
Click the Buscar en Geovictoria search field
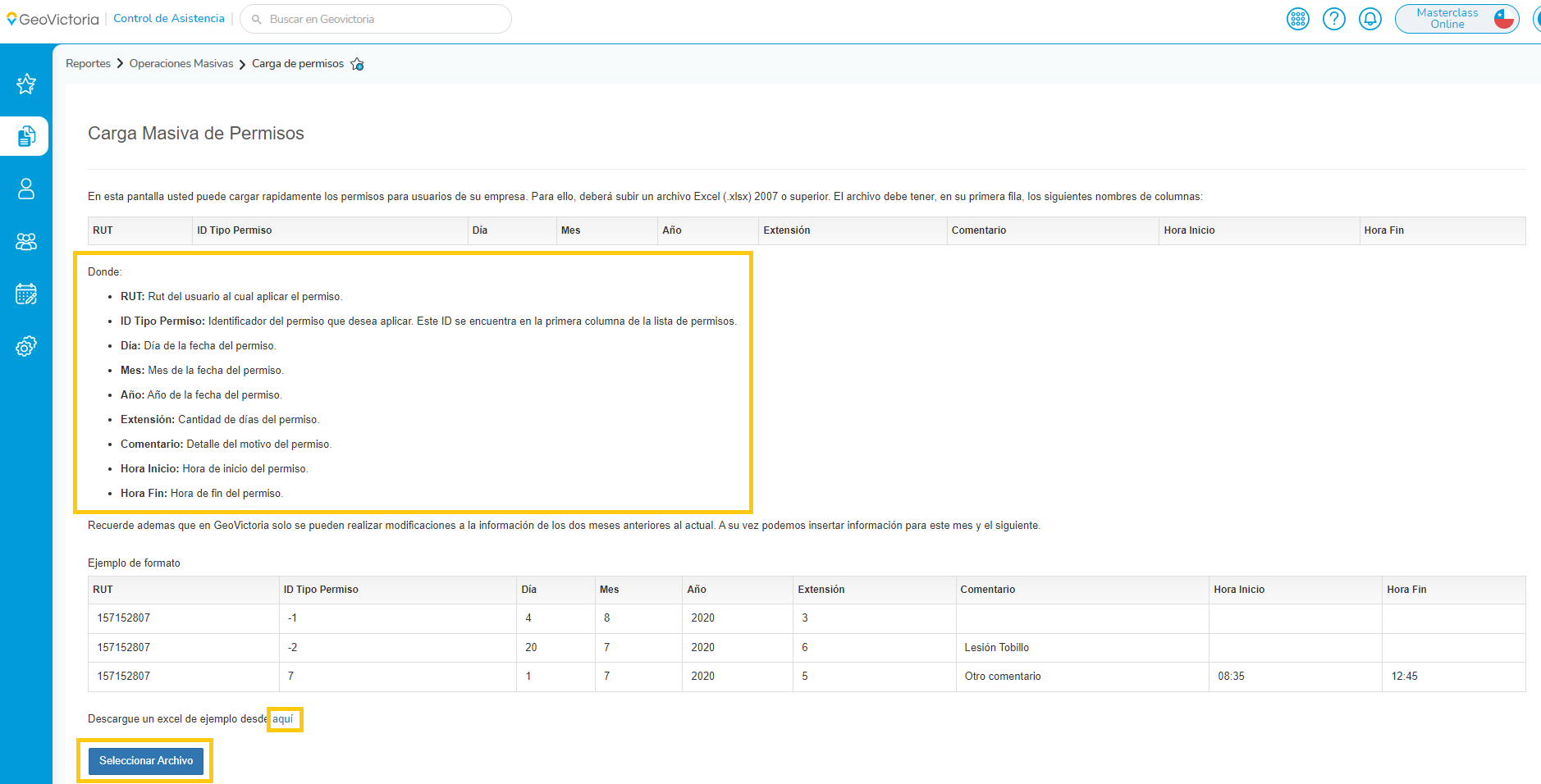[377, 19]
